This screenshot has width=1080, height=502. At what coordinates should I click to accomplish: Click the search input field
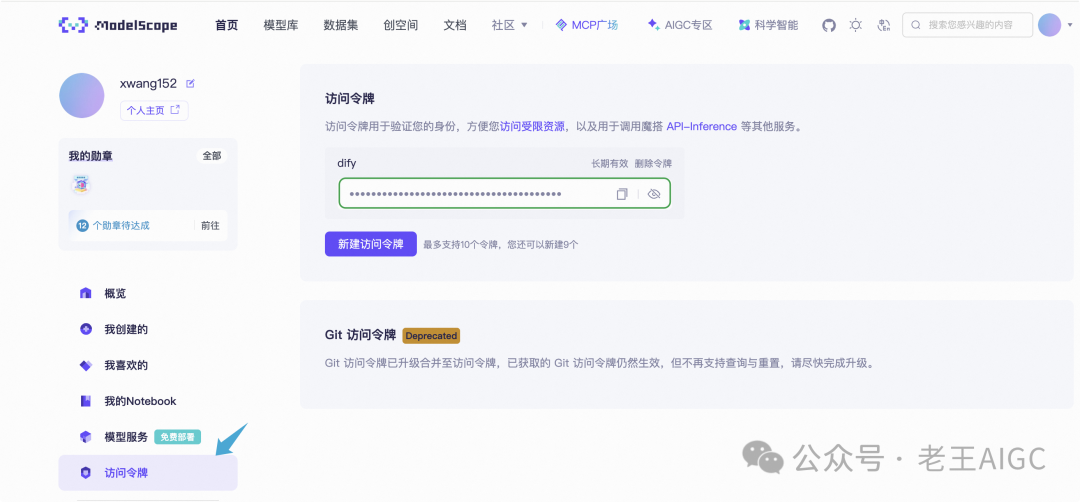point(968,25)
